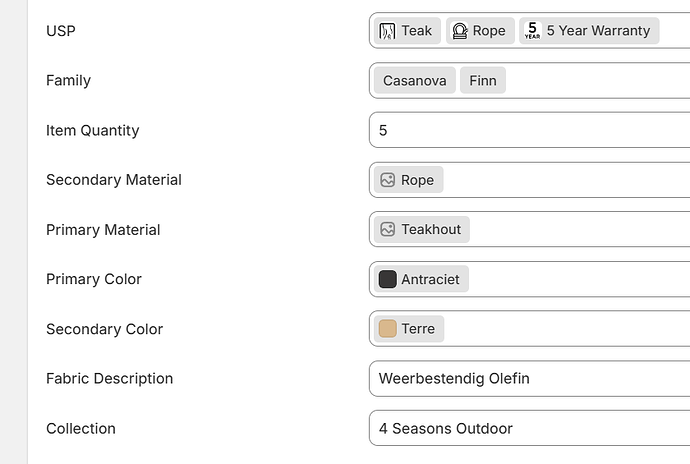Screen dimensions: 690x464
Task: Select the Finn family tag
Action: coord(484,81)
